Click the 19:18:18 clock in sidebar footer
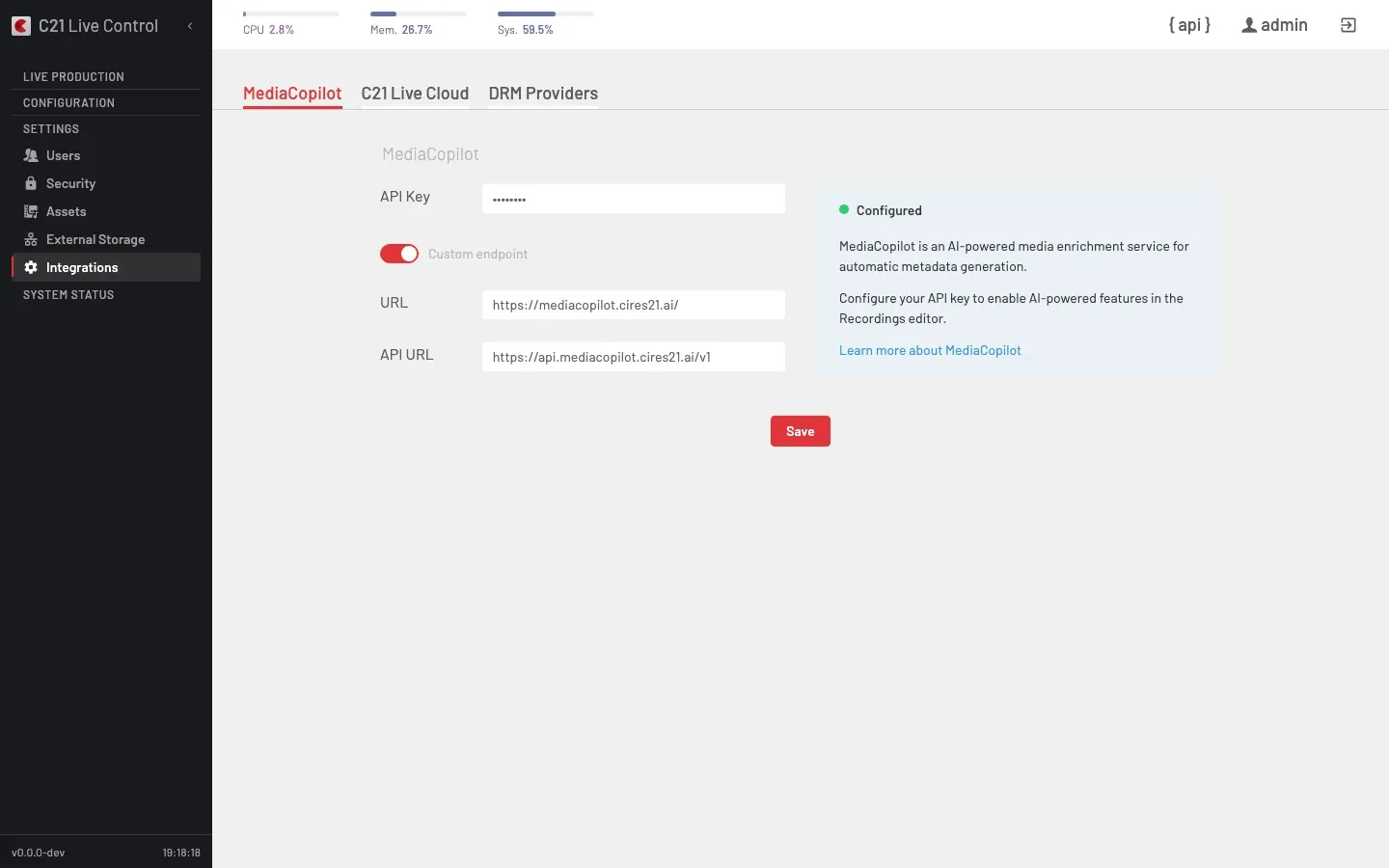The image size is (1389, 868). click(181, 853)
